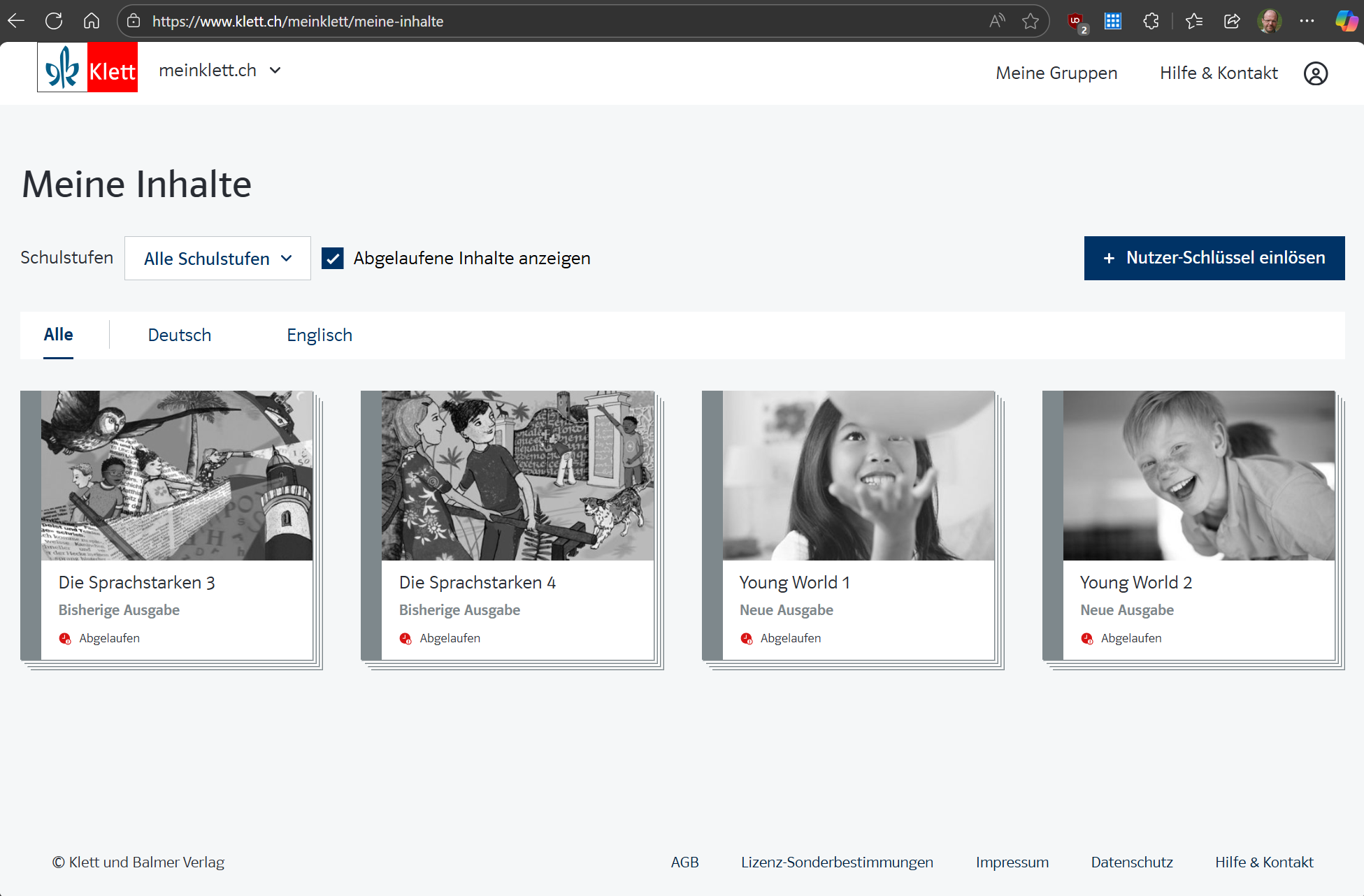Viewport: 1364px width, 896px height.
Task: Uncheck Abgelaufene Inhalte anzeigen checkbox
Action: pyautogui.click(x=333, y=259)
